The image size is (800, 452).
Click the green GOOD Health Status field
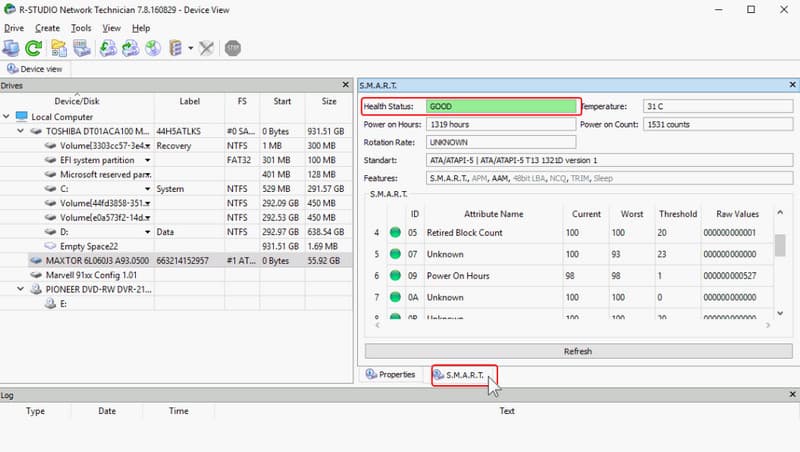pos(502,106)
